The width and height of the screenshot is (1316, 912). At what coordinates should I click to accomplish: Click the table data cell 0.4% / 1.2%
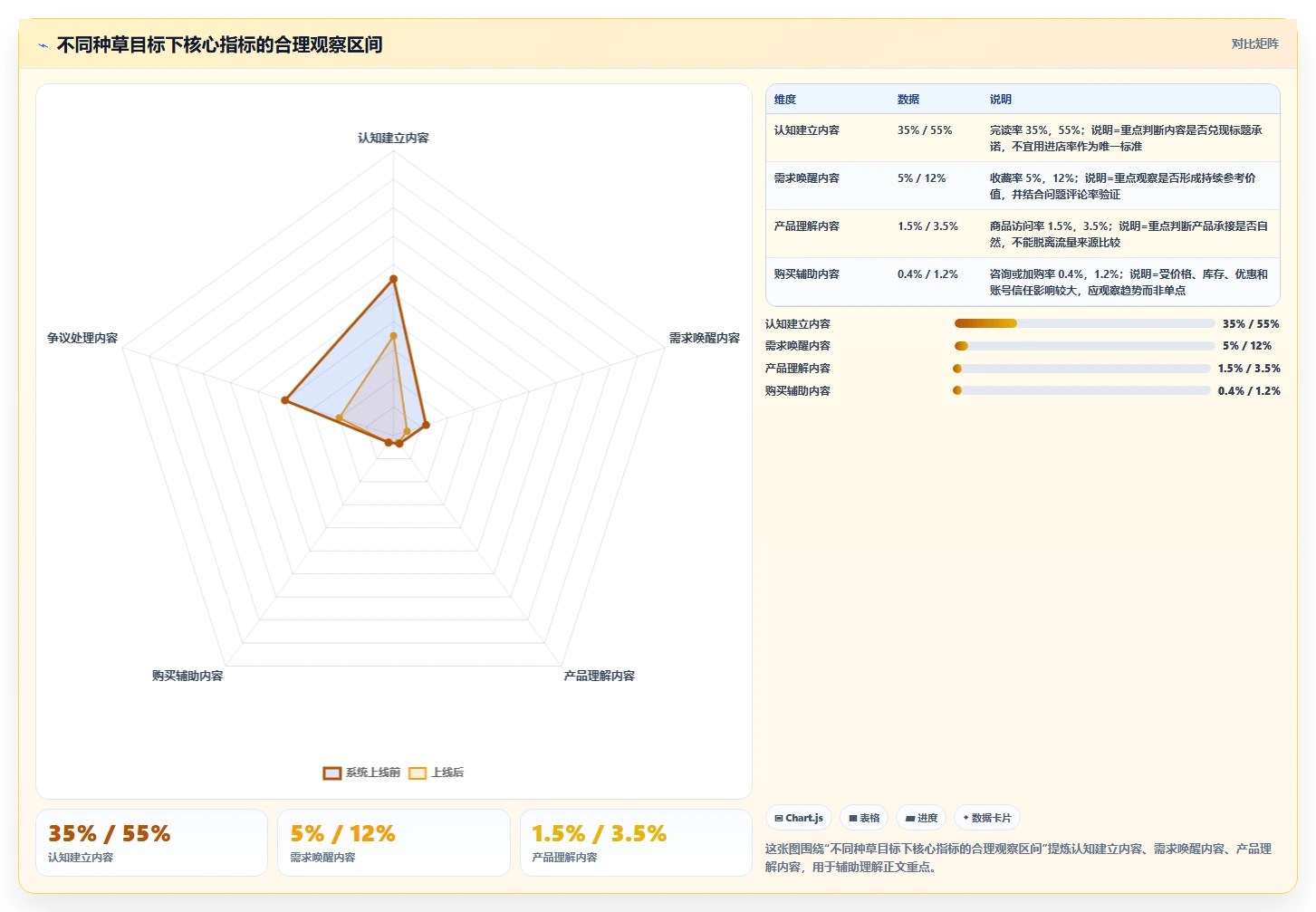(x=927, y=274)
